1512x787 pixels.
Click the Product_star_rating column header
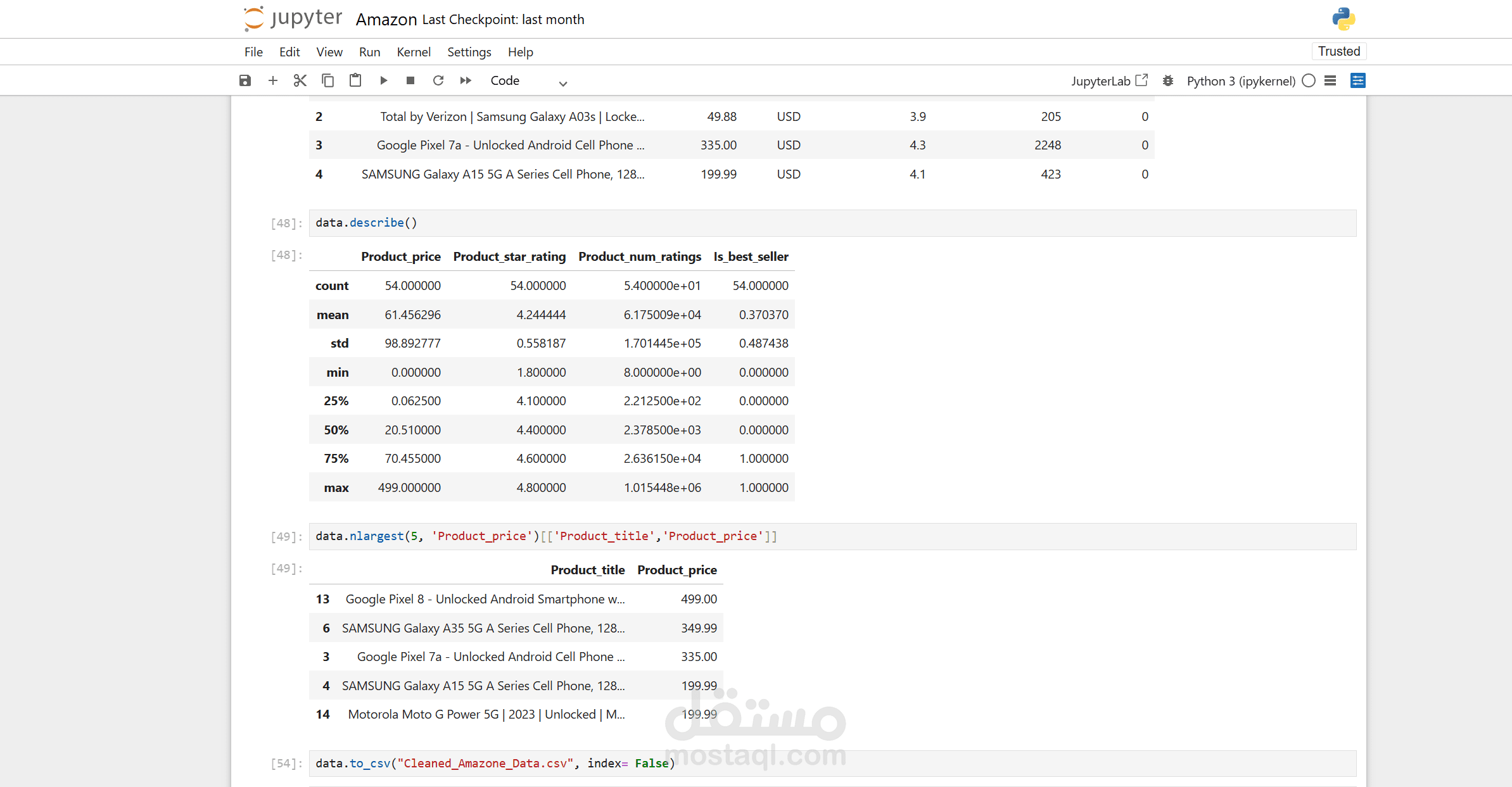pos(509,256)
